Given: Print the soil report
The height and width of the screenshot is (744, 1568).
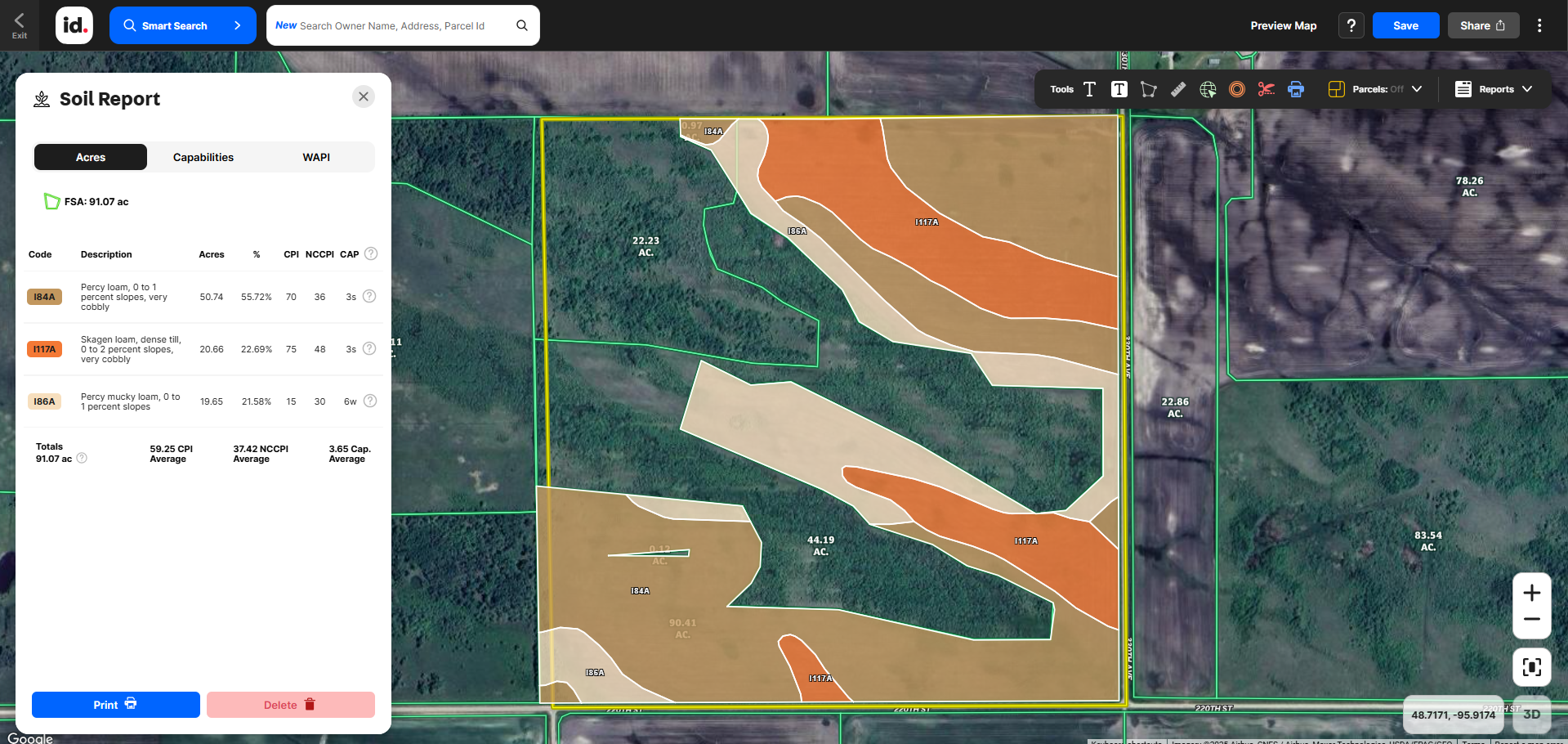Looking at the screenshot, I should 115,705.
